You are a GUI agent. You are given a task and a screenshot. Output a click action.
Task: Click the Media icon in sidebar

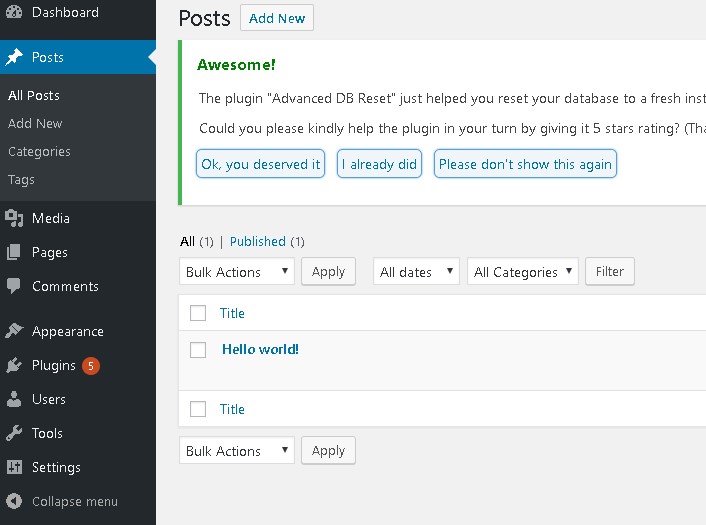14,218
